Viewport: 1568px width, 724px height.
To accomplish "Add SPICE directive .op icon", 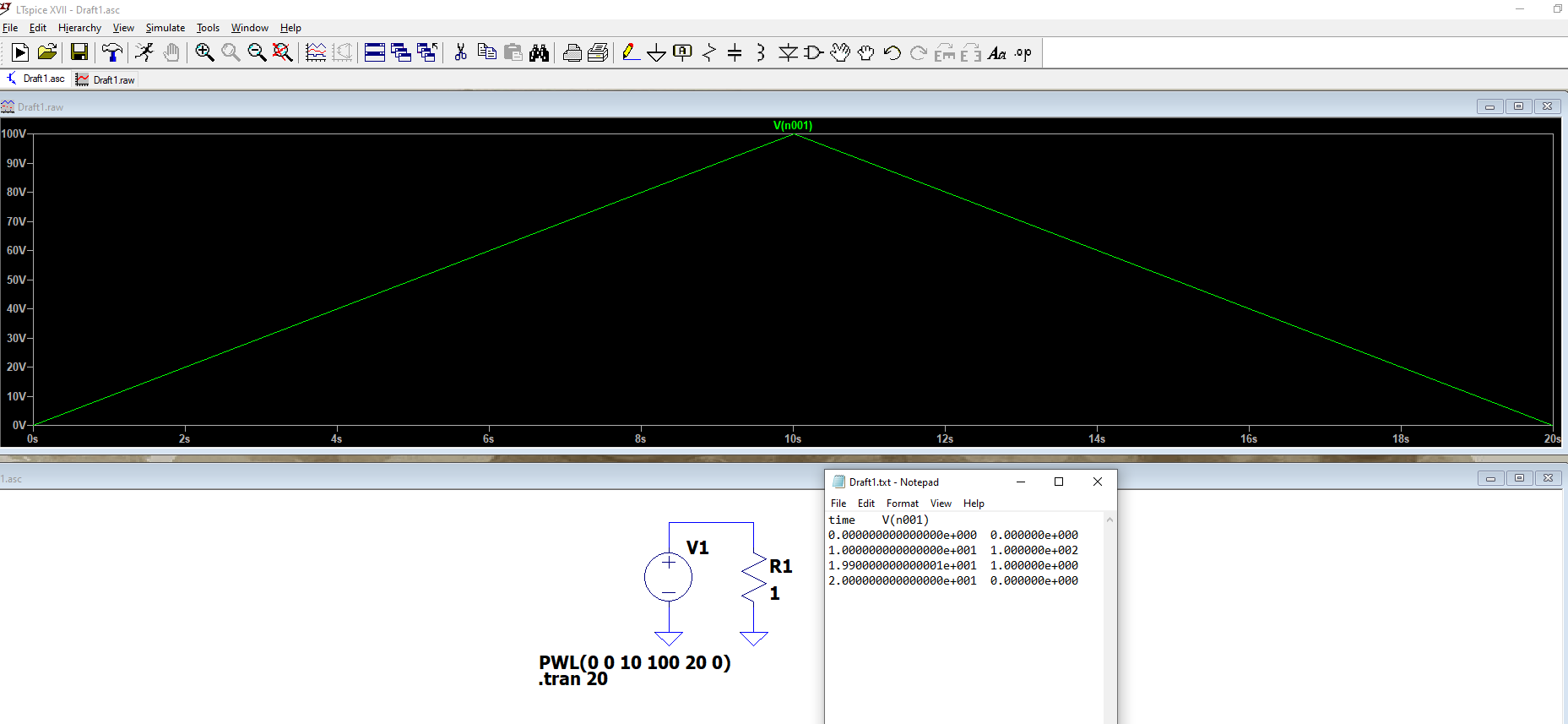I will (x=1023, y=53).
